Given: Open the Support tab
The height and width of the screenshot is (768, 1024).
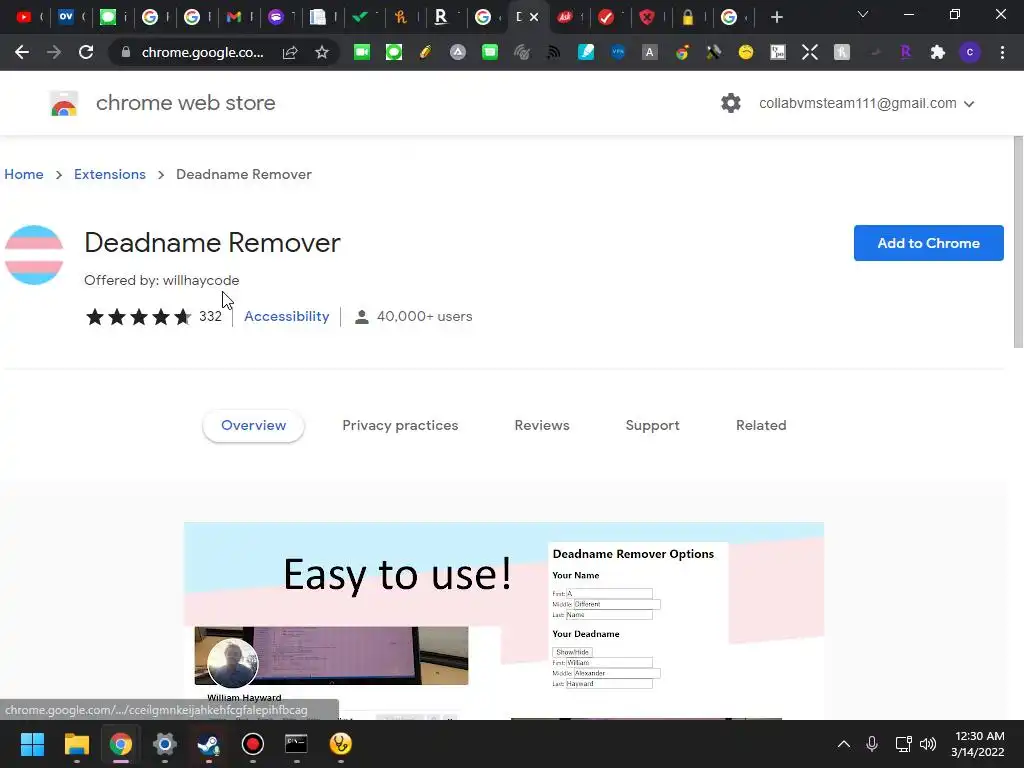Looking at the screenshot, I should tap(652, 425).
